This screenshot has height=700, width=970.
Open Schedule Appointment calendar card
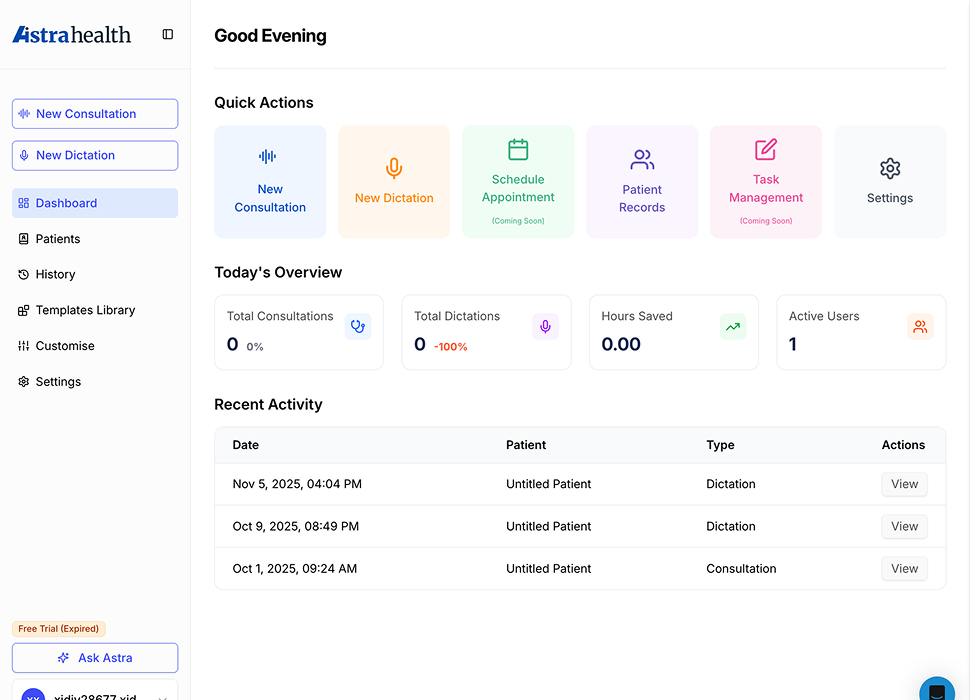tap(518, 182)
